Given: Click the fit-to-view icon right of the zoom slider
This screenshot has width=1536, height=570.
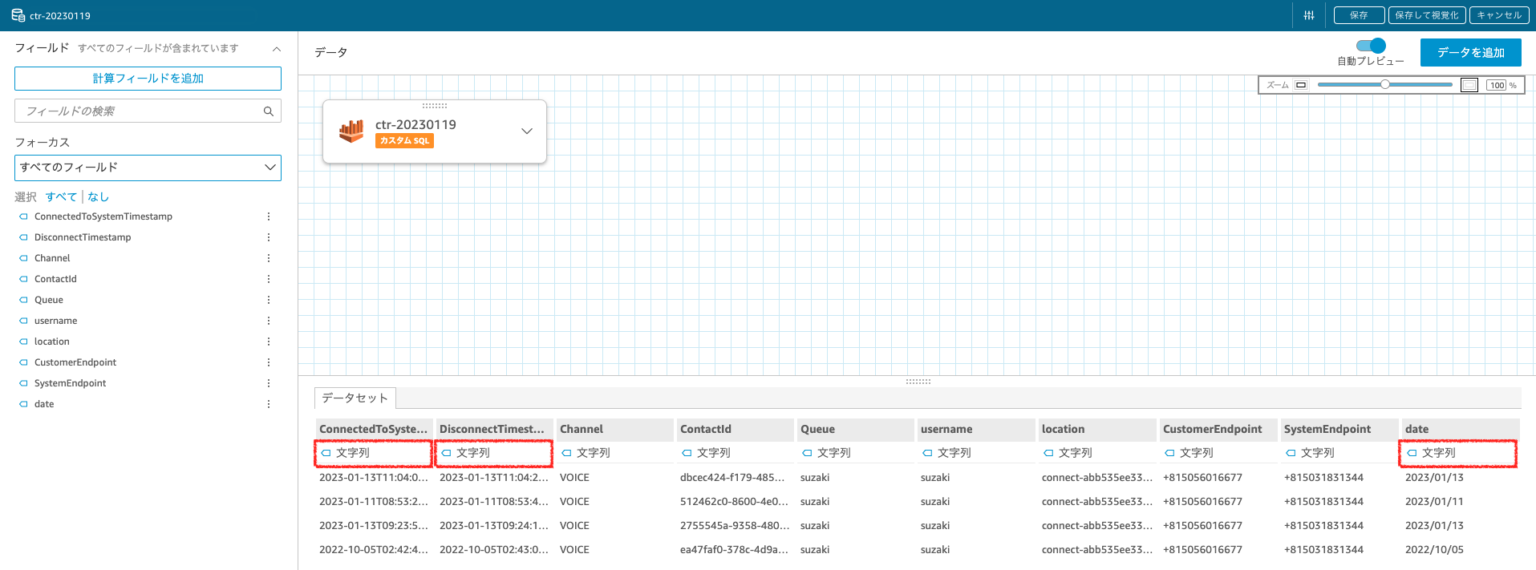Looking at the screenshot, I should [x=1469, y=85].
